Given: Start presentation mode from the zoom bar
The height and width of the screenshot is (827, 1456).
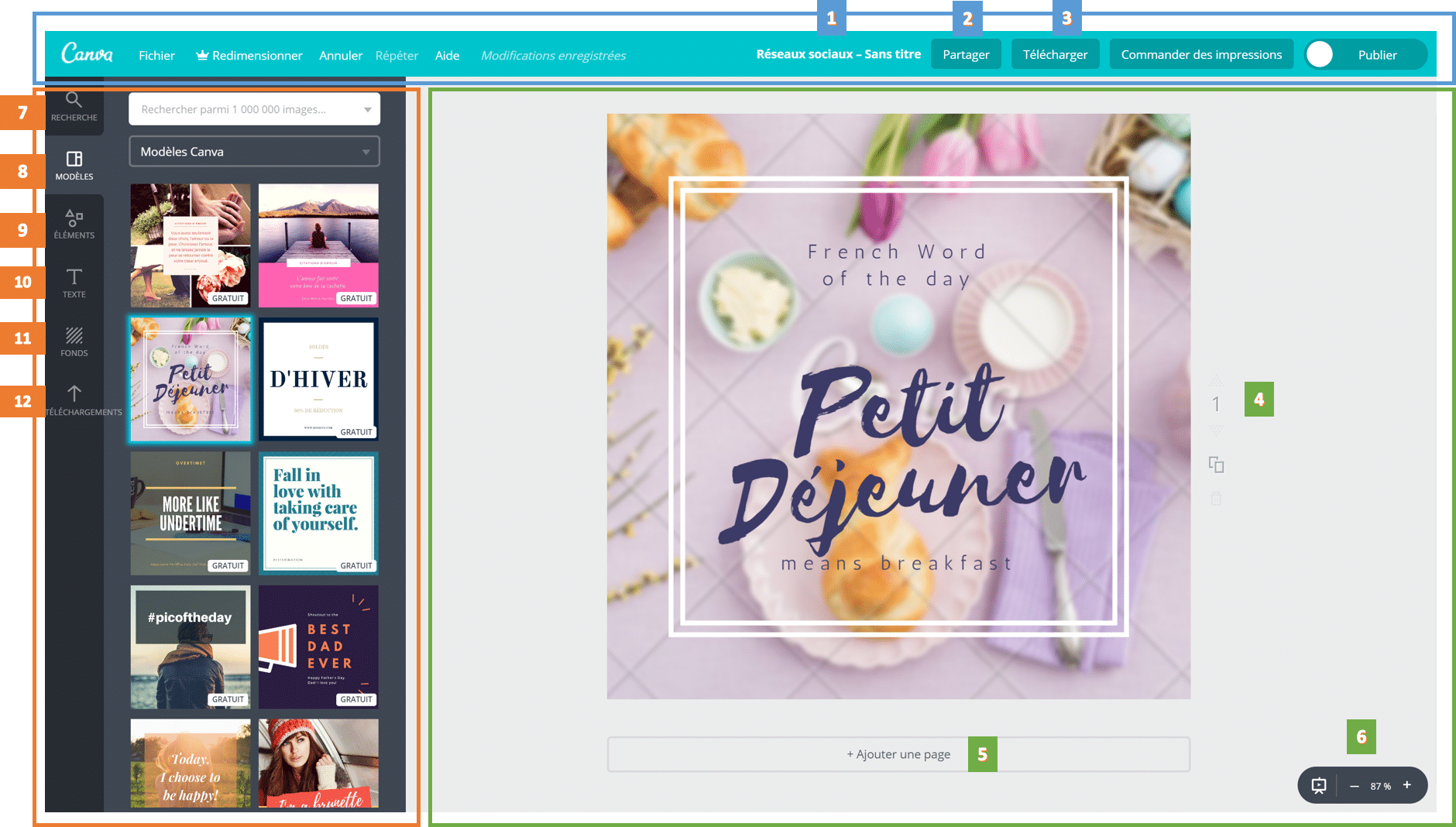Looking at the screenshot, I should point(1318,785).
